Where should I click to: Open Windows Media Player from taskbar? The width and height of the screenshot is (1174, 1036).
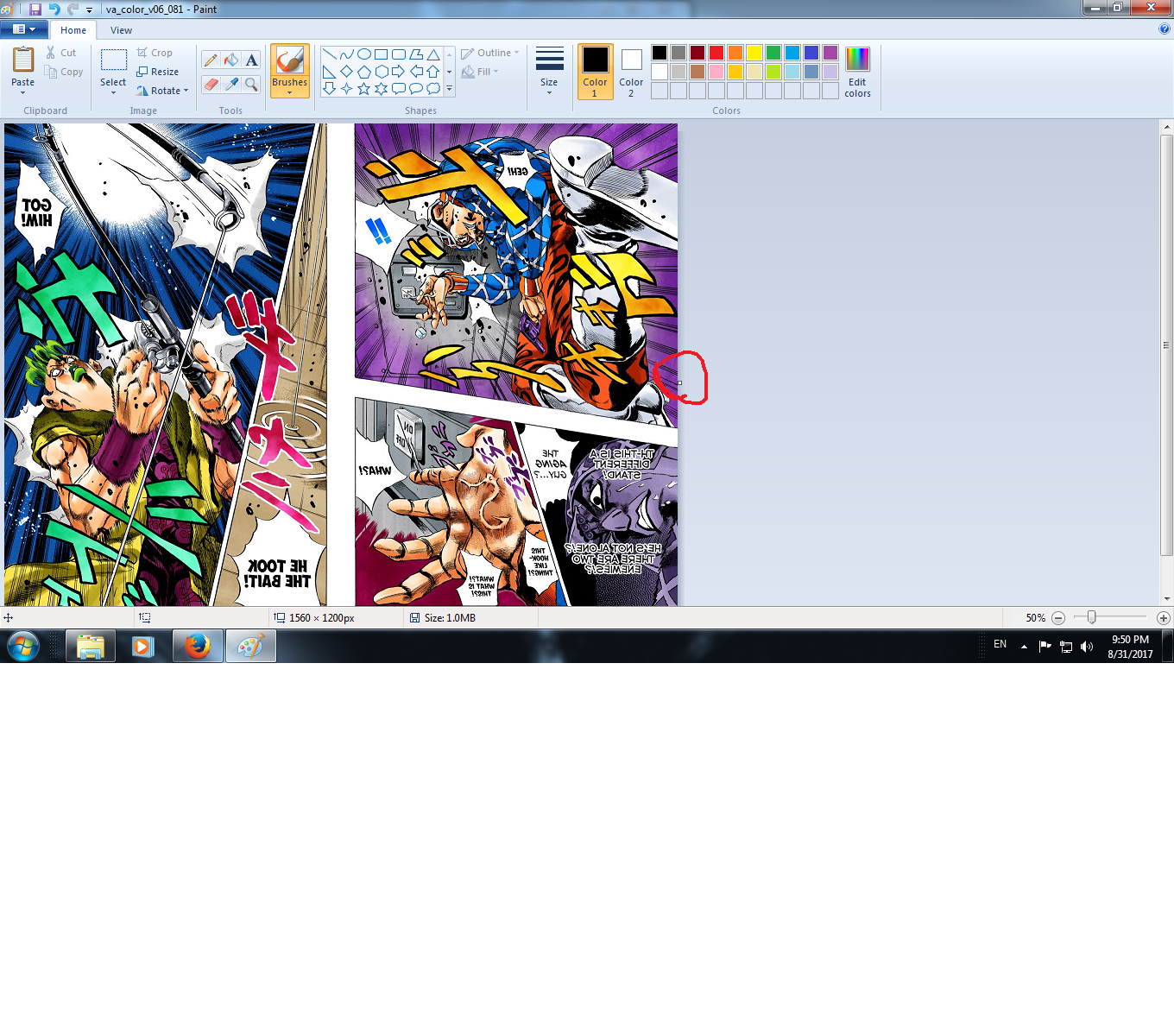point(143,646)
